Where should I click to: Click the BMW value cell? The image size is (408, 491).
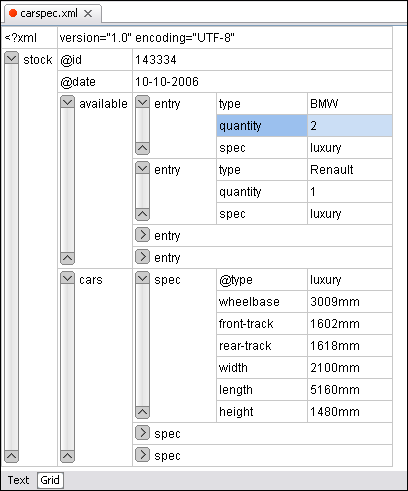tap(350, 104)
